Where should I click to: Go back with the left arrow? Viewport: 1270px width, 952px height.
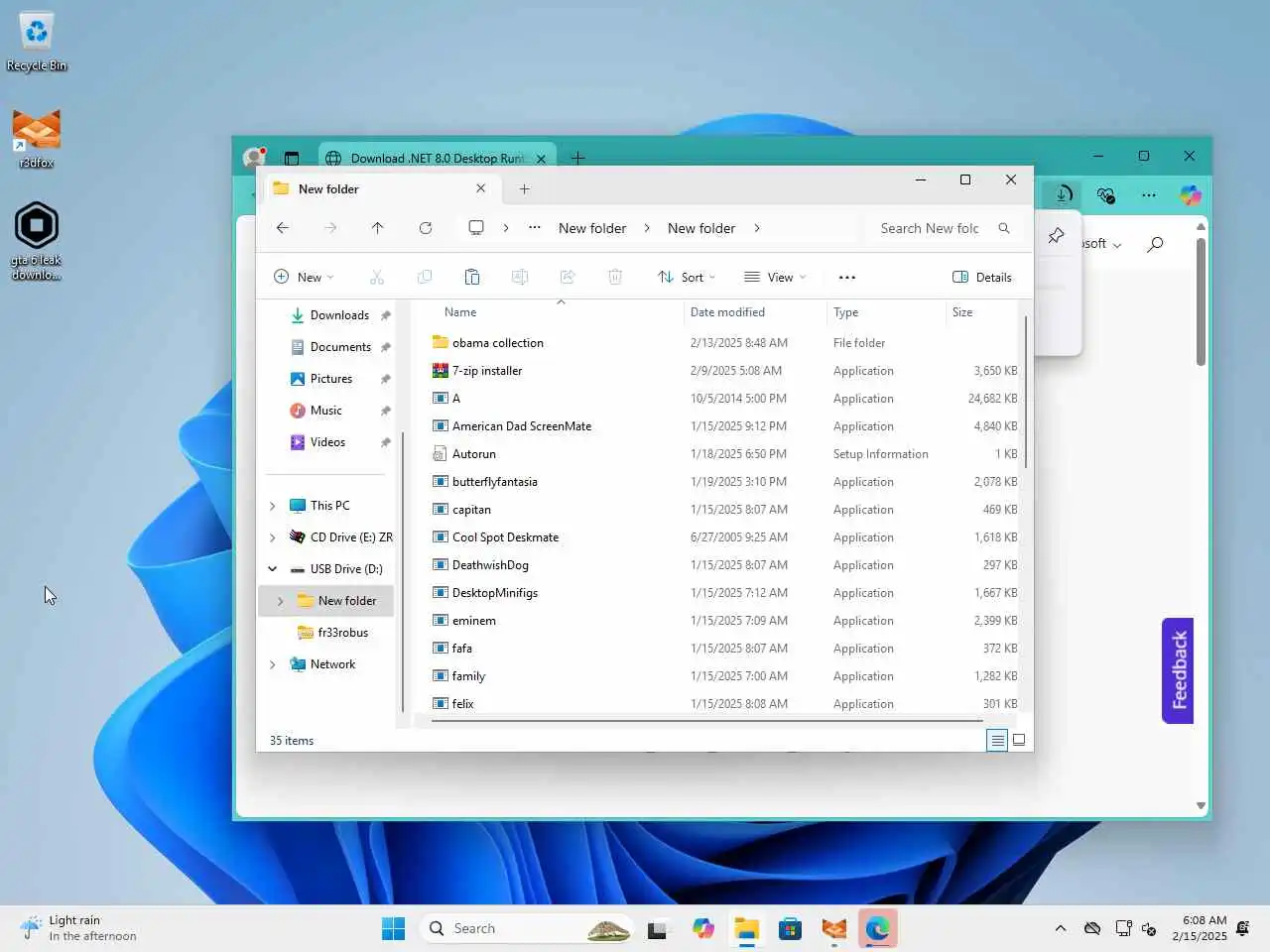click(x=283, y=228)
